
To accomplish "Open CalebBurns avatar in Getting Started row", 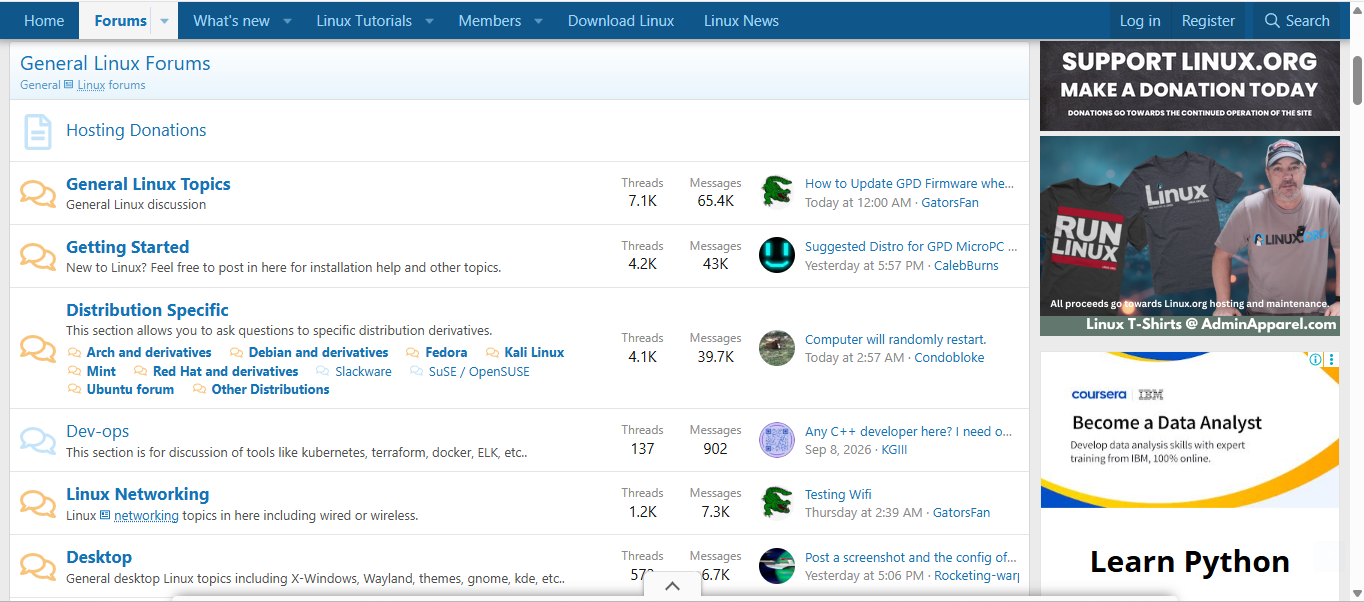I will coord(777,255).
